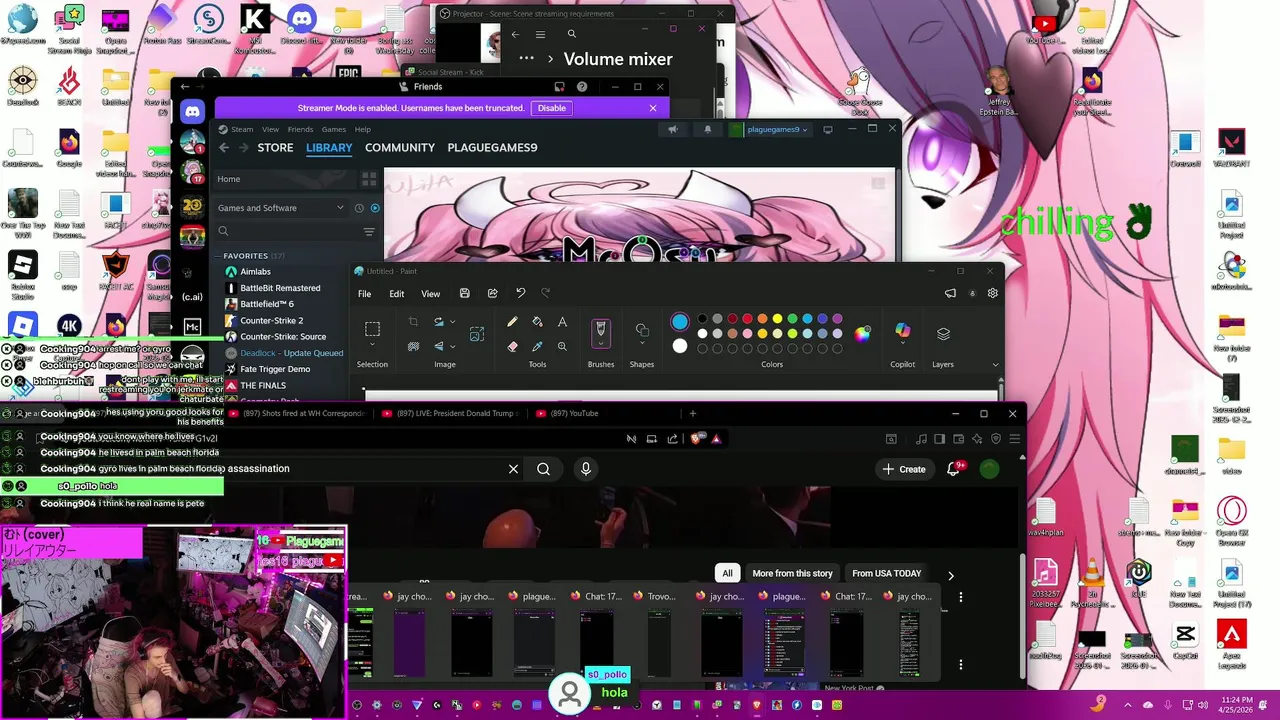Go to the Steam COMMUNITY tab
This screenshot has height=720, width=1280.
click(400, 147)
